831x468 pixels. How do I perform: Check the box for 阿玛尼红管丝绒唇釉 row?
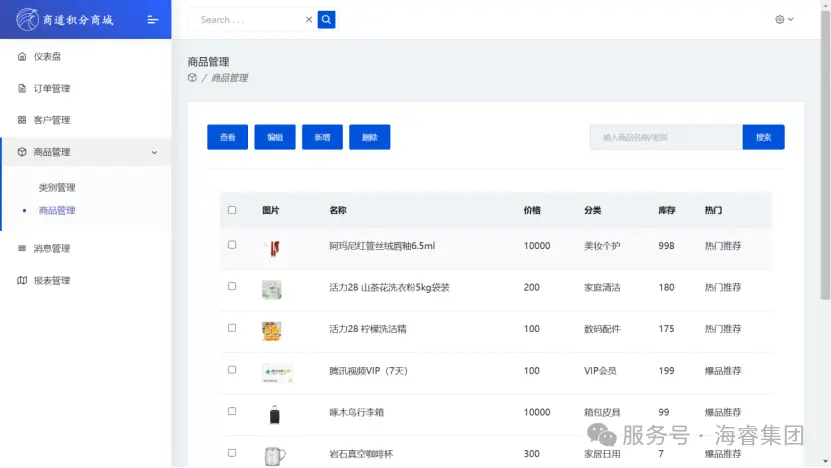232,245
